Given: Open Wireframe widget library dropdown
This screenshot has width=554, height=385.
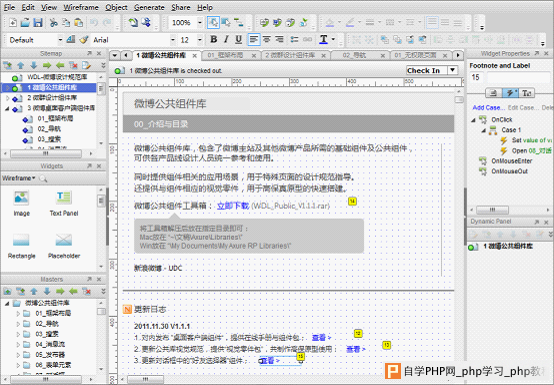Looking at the screenshot, I should coord(19,178).
